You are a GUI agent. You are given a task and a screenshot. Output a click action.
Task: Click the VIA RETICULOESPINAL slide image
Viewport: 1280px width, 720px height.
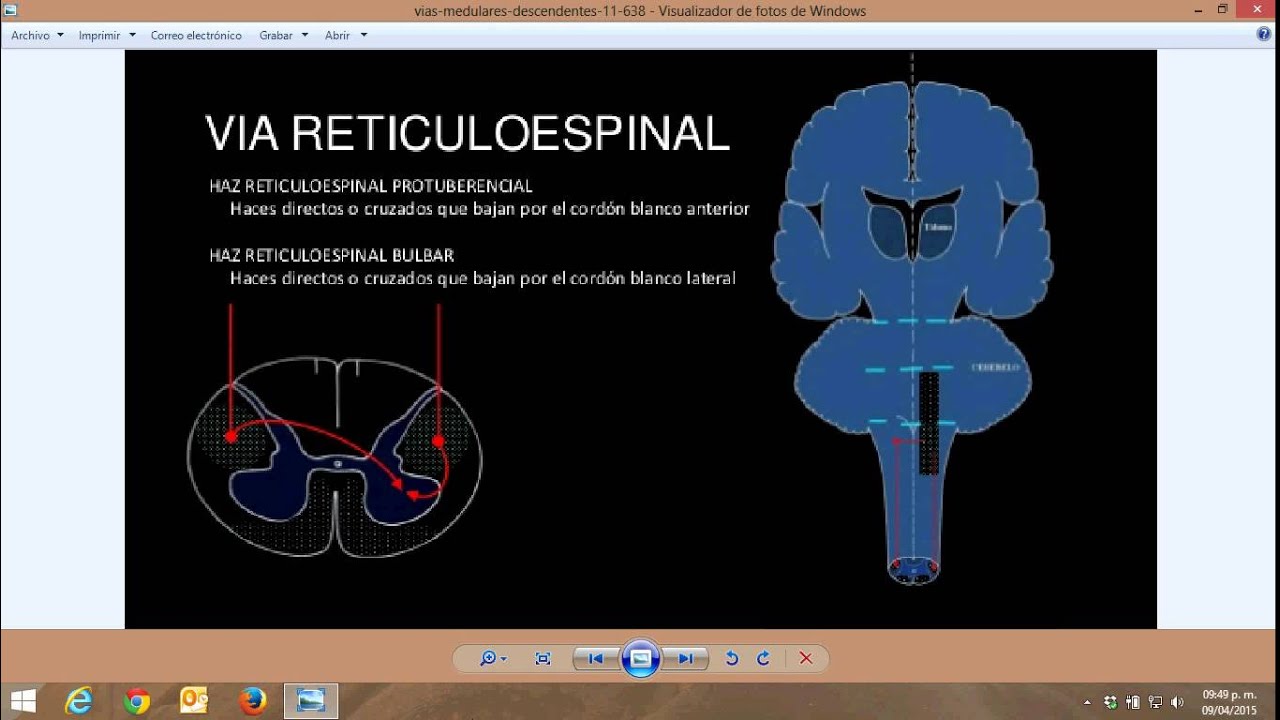(641, 339)
